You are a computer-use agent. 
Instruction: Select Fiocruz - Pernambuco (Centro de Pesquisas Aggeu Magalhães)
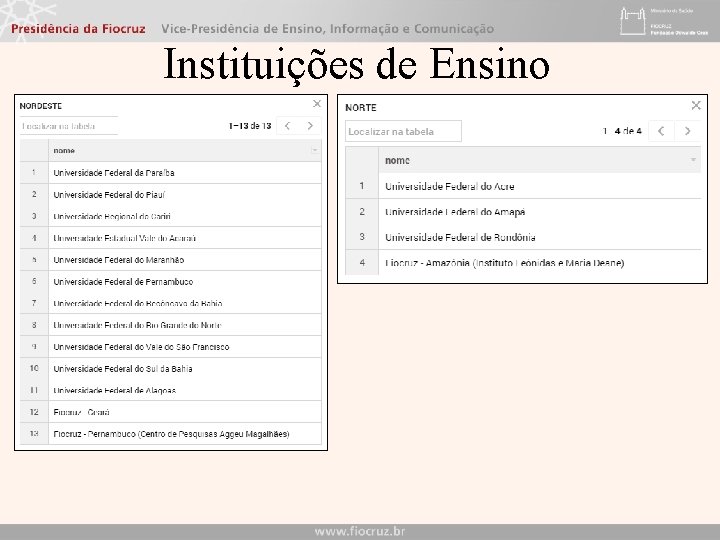click(171, 434)
